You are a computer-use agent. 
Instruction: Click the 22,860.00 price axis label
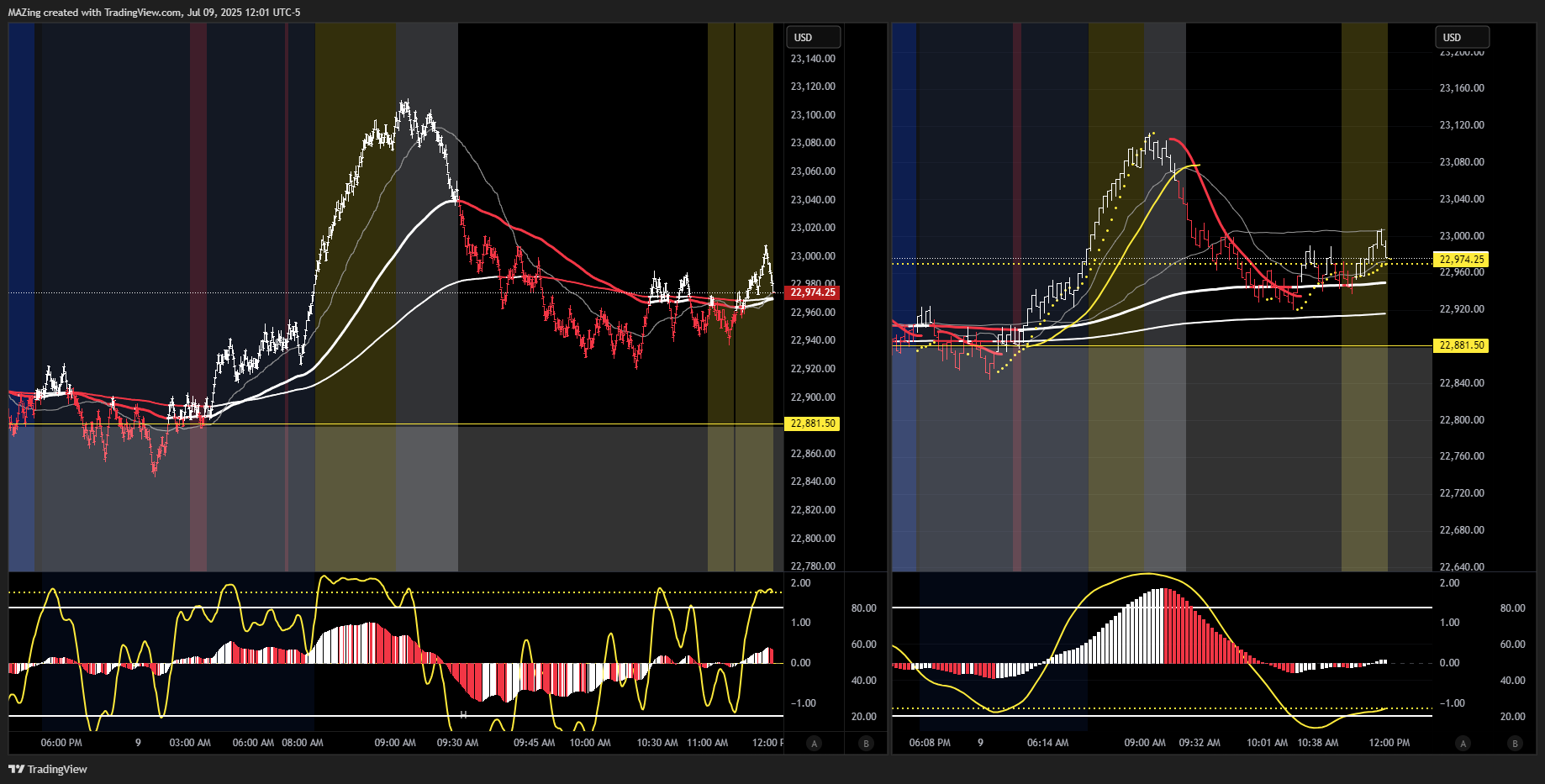coord(813,454)
